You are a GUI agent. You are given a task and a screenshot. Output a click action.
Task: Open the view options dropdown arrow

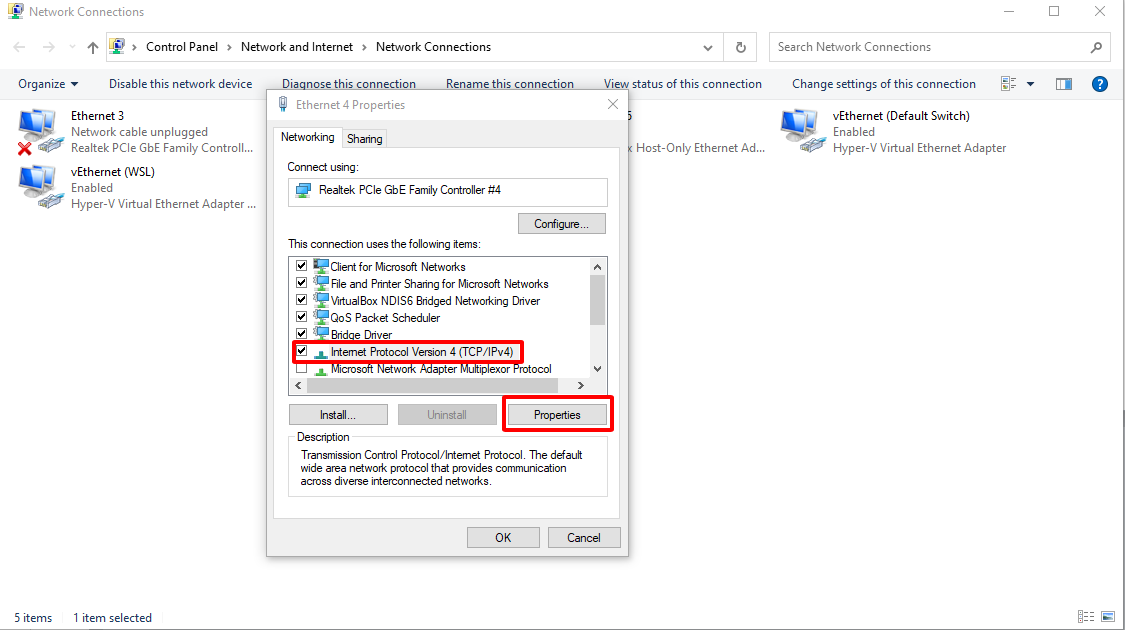[1030, 84]
